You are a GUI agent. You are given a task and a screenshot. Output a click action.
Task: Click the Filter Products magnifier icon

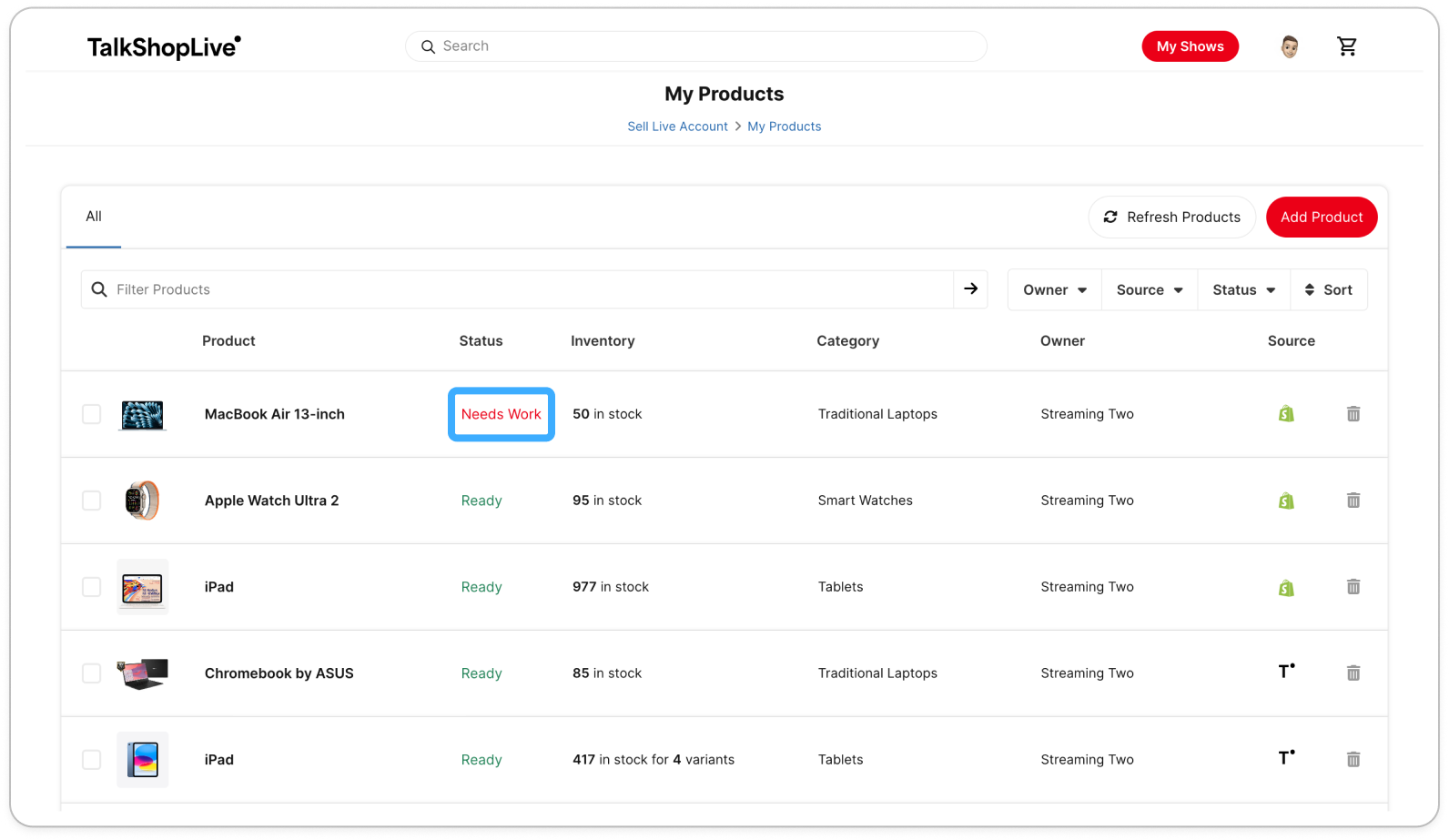pyautogui.click(x=99, y=289)
